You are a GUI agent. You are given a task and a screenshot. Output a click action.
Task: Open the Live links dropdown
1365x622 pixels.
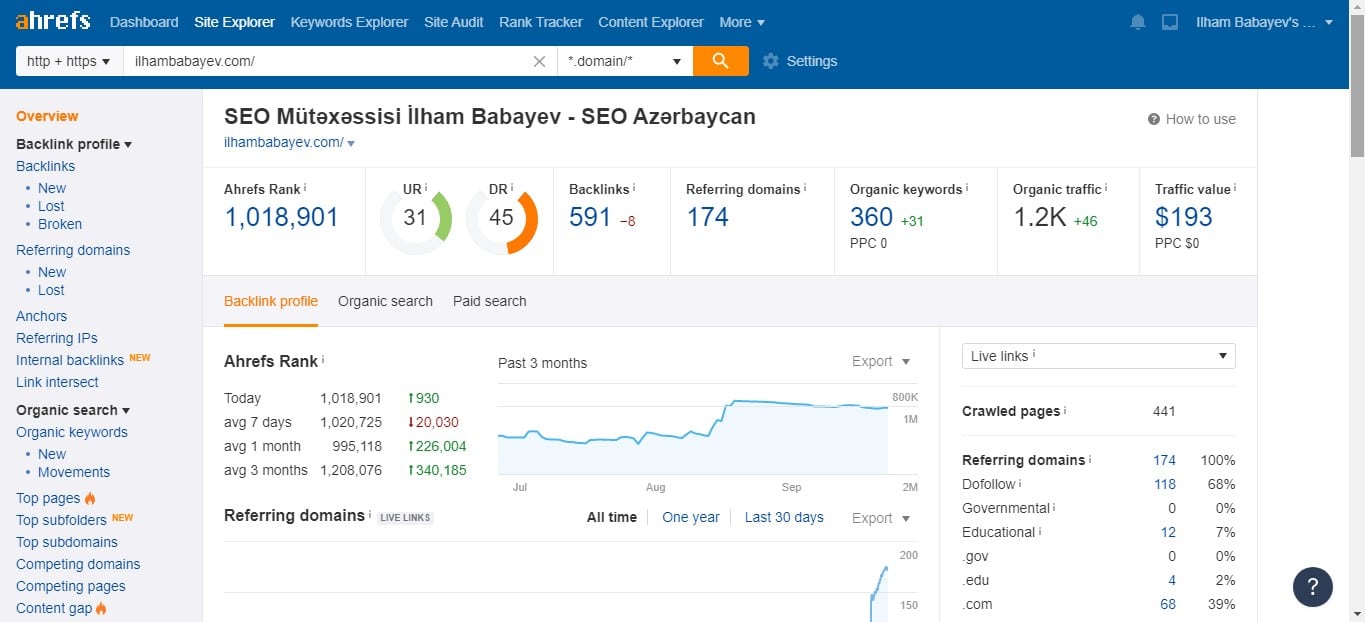pyautogui.click(x=1098, y=356)
